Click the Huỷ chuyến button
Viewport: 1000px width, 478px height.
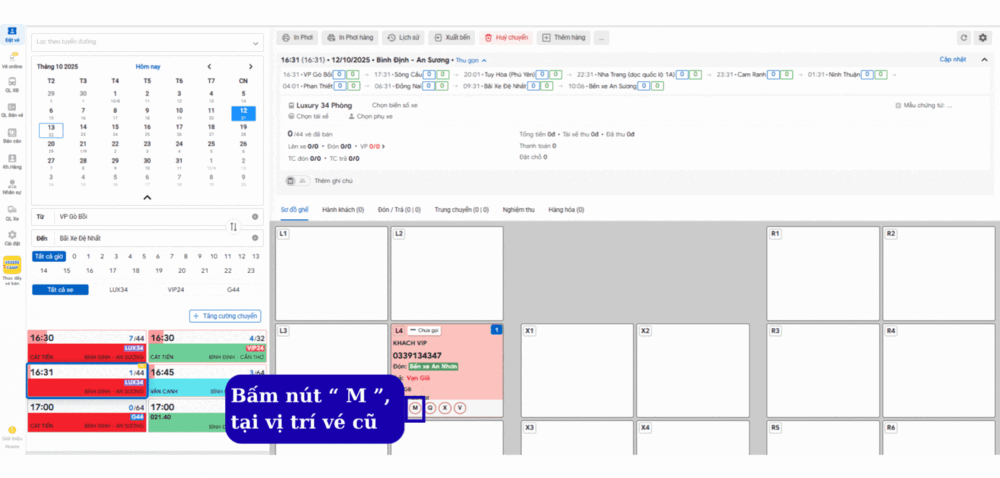(505, 37)
